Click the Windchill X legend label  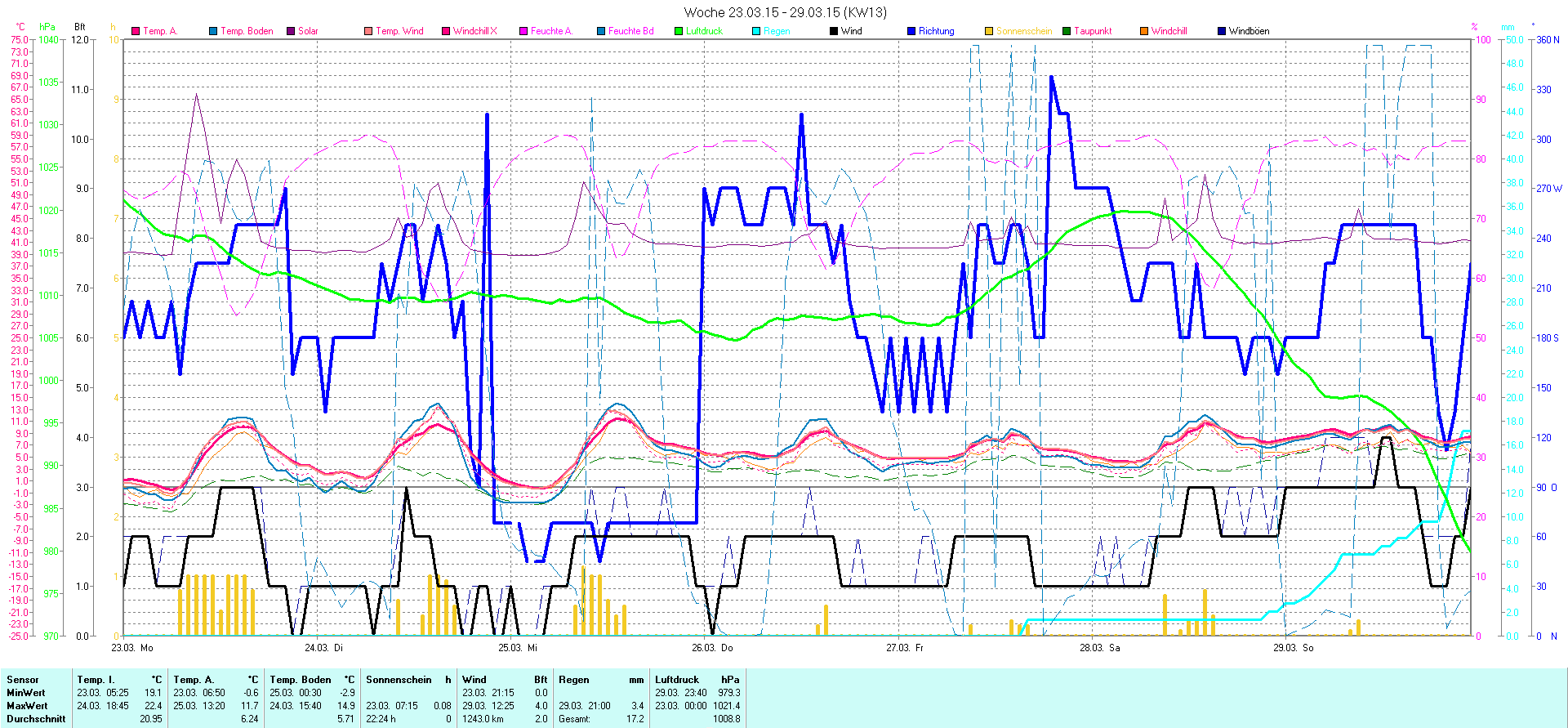click(x=474, y=31)
